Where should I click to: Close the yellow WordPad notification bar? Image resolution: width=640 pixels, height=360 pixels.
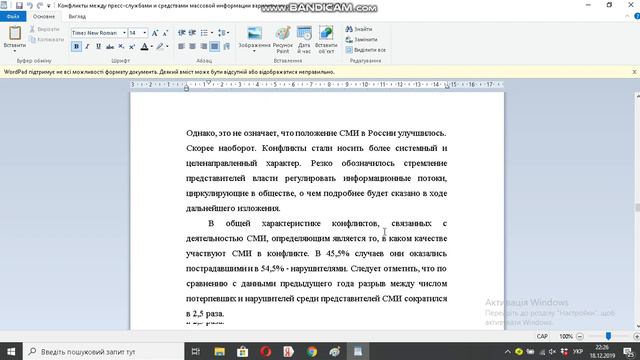(634, 72)
